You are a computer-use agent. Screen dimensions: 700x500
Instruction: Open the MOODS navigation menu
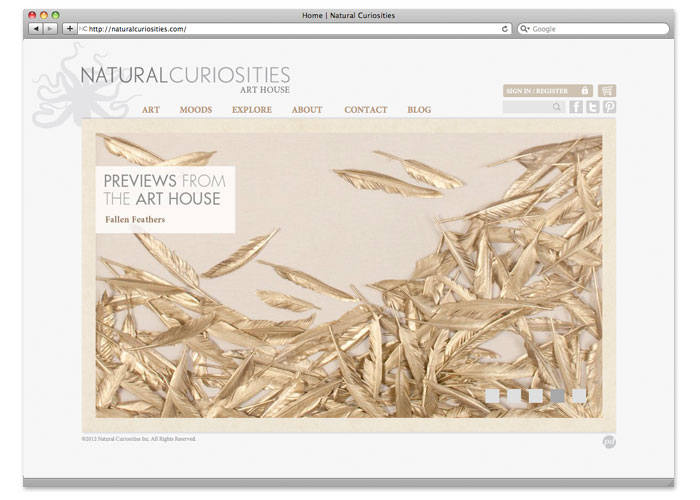click(x=195, y=110)
